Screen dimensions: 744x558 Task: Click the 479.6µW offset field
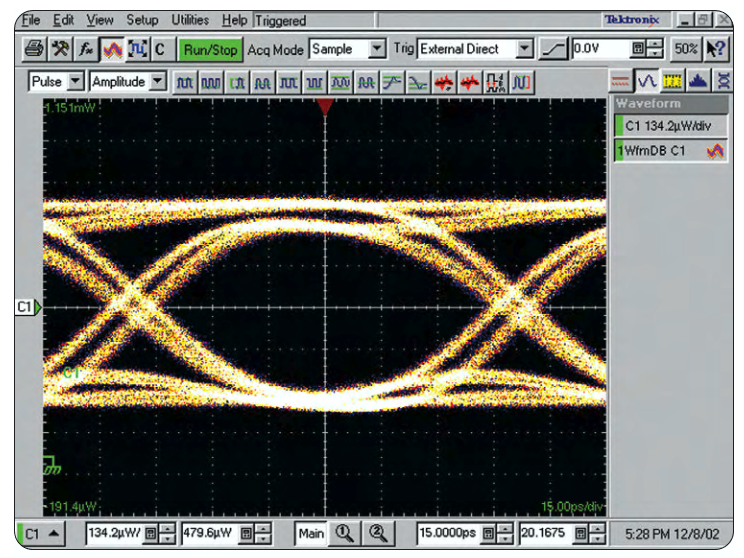coord(210,533)
